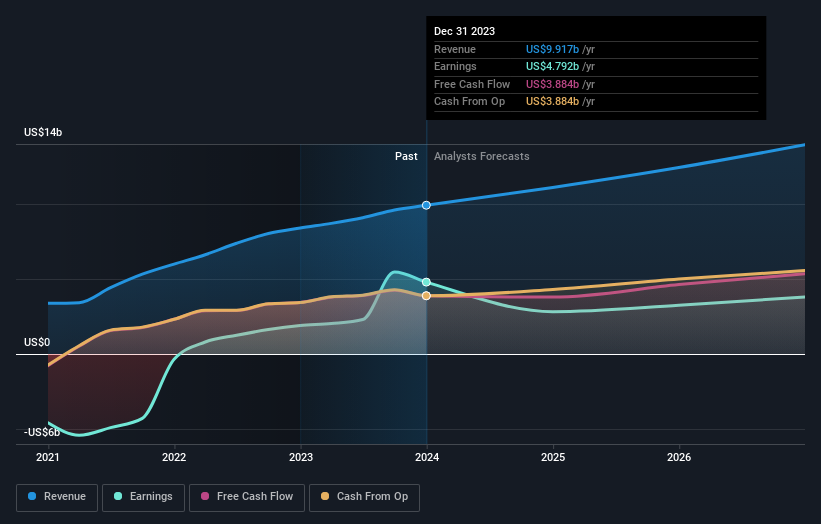821x524 pixels.
Task: Click the Earnings row label in tooltip
Action: click(455, 66)
